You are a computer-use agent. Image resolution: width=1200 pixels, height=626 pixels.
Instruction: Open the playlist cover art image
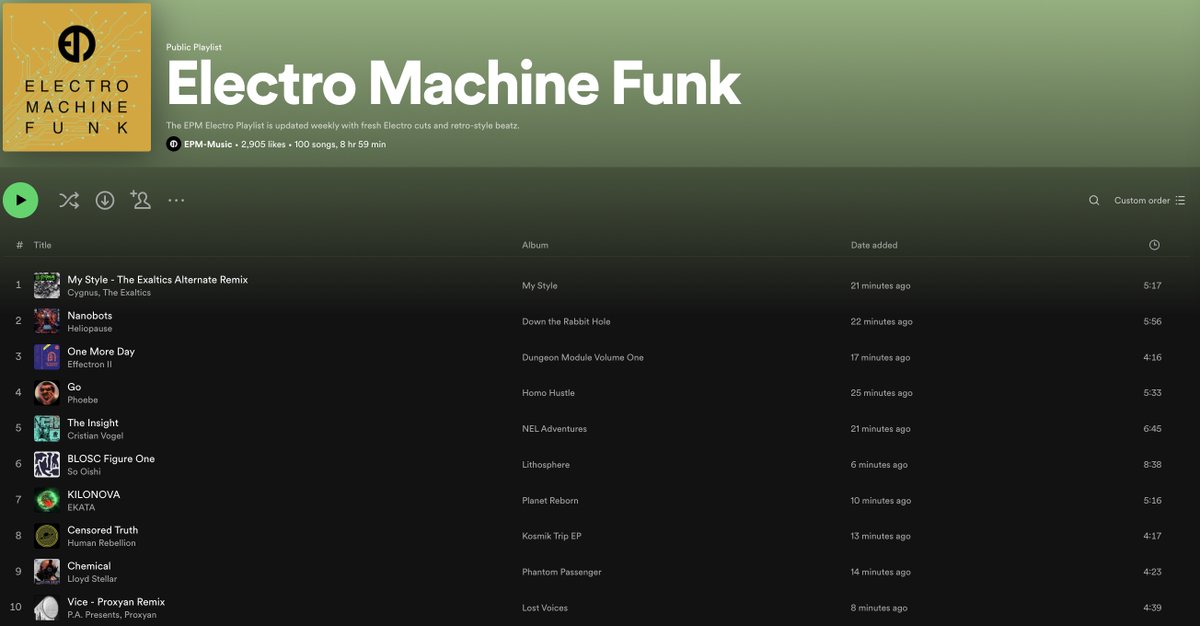click(77, 77)
